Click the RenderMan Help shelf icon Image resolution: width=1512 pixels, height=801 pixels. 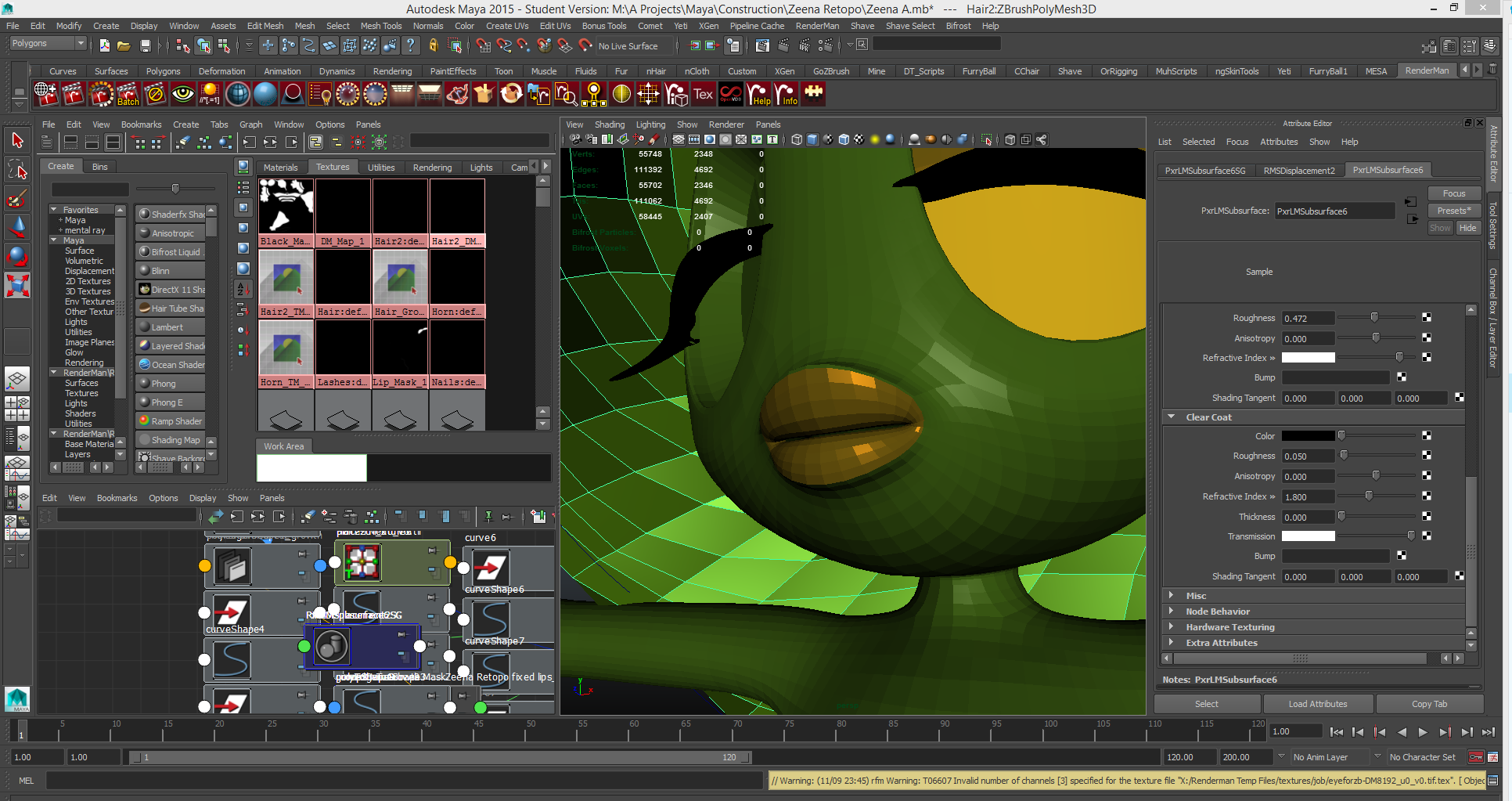[x=758, y=94]
